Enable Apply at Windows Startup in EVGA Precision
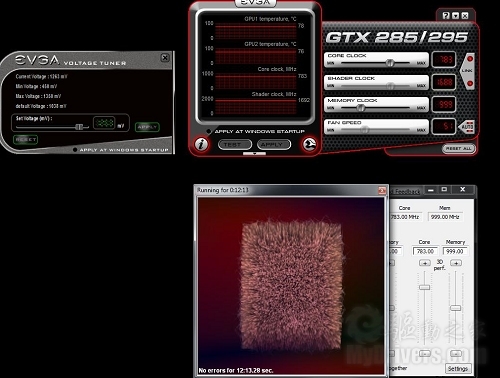This screenshot has width=500, height=378. (x=209, y=131)
